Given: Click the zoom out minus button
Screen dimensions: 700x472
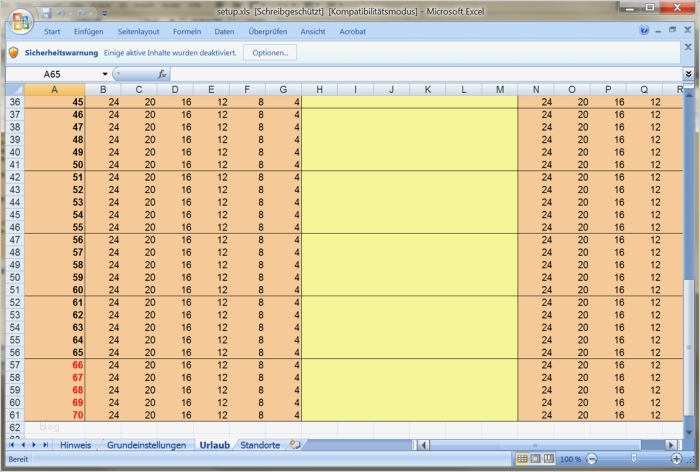Looking at the screenshot, I should coord(592,459).
